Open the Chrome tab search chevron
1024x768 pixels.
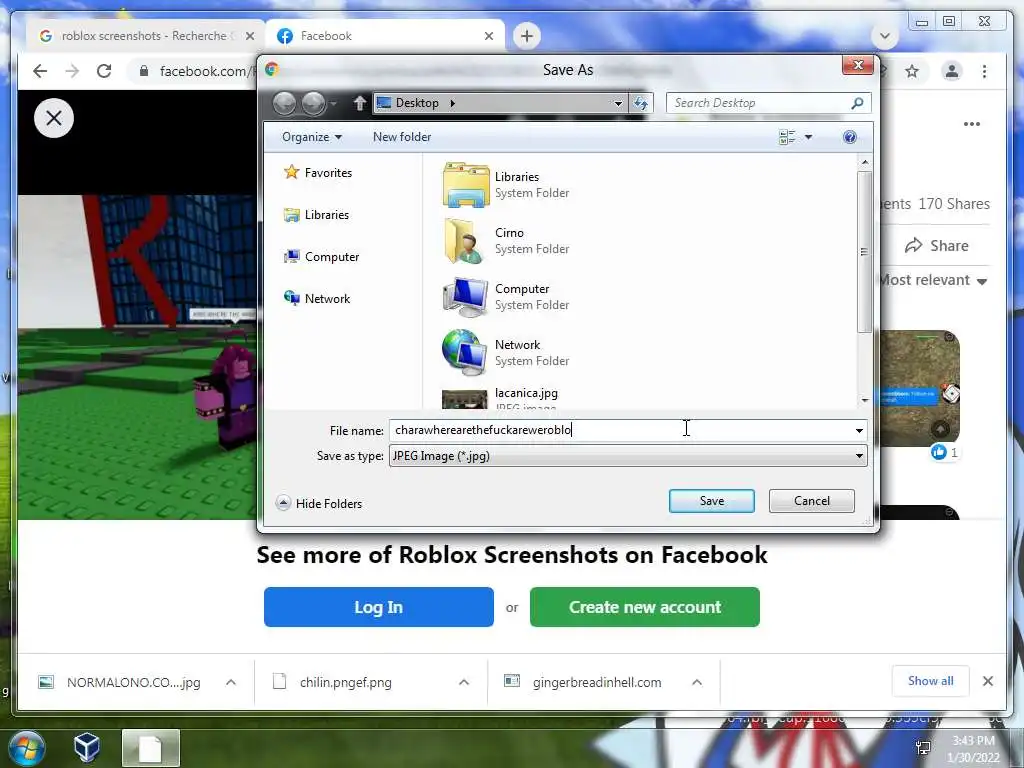[885, 36]
